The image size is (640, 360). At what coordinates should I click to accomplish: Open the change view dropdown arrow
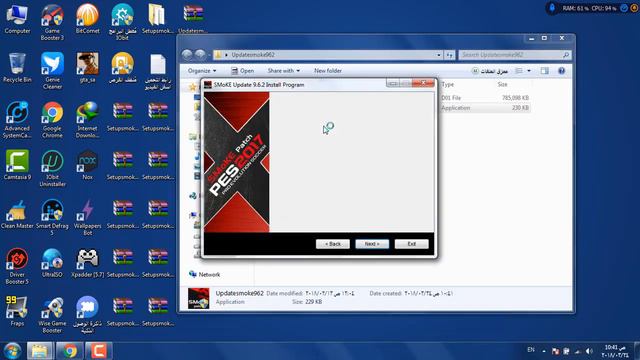point(529,71)
